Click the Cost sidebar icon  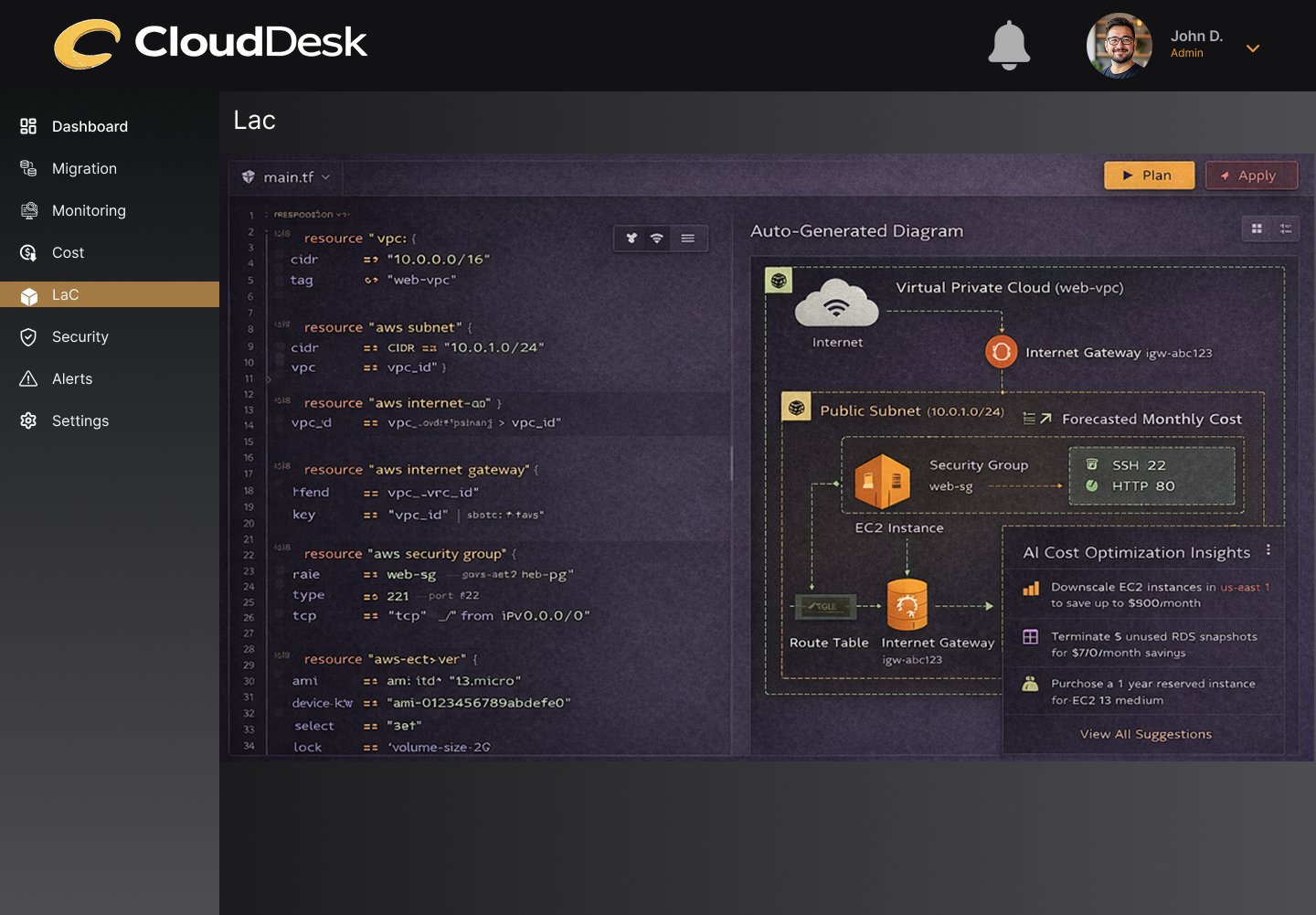point(29,252)
